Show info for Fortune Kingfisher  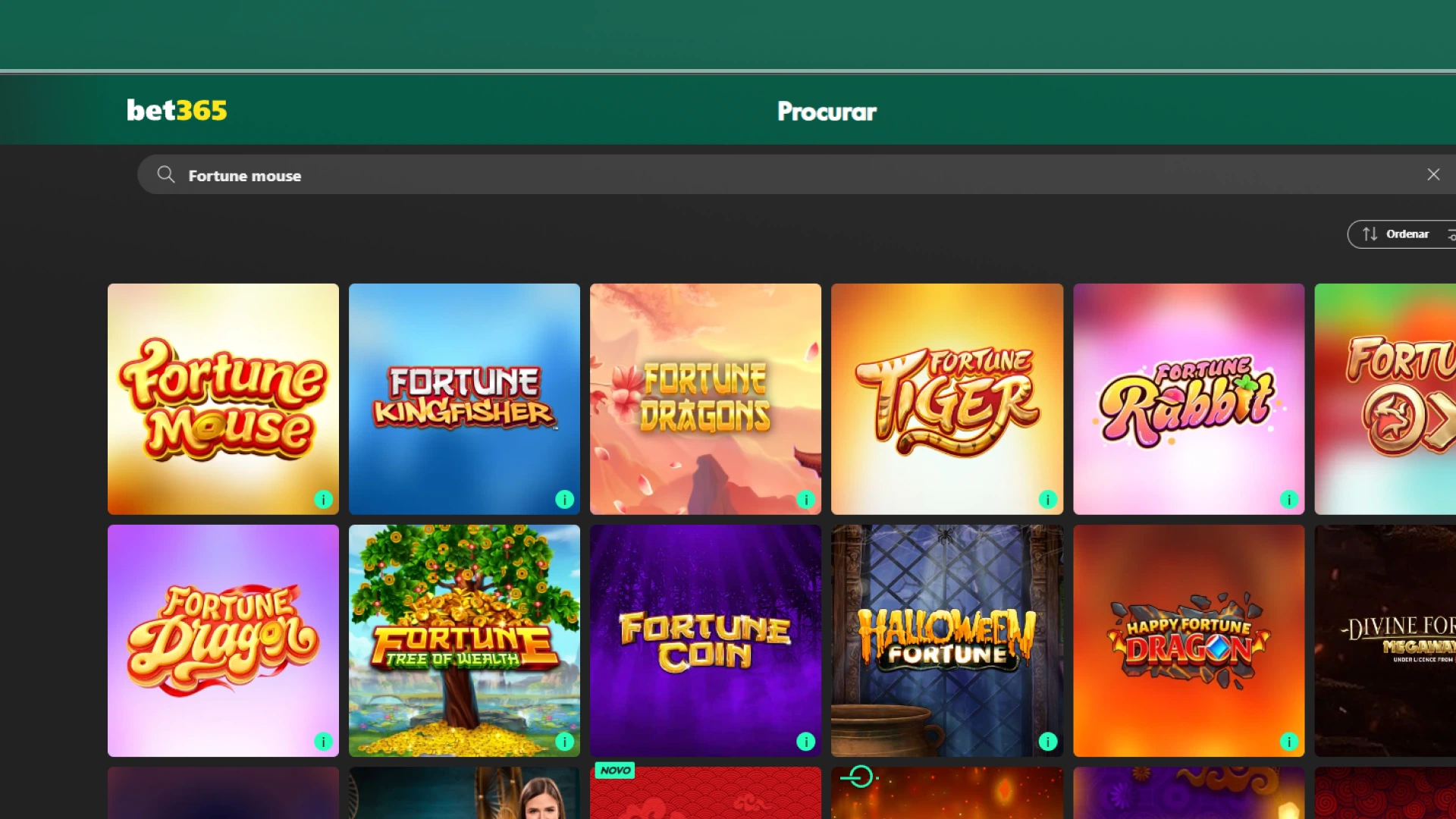564,500
